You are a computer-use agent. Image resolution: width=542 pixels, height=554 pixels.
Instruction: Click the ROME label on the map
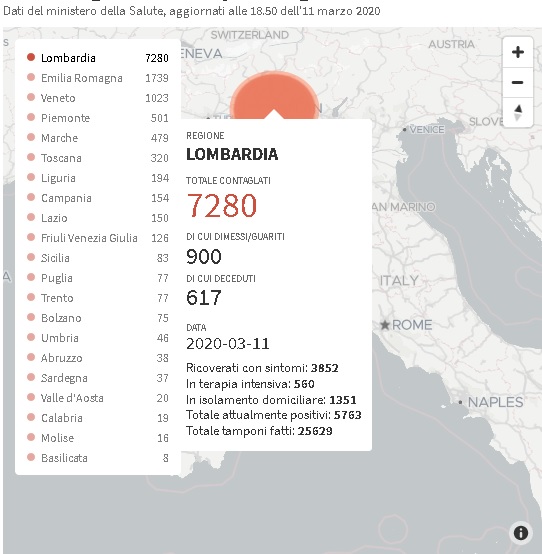click(412, 325)
